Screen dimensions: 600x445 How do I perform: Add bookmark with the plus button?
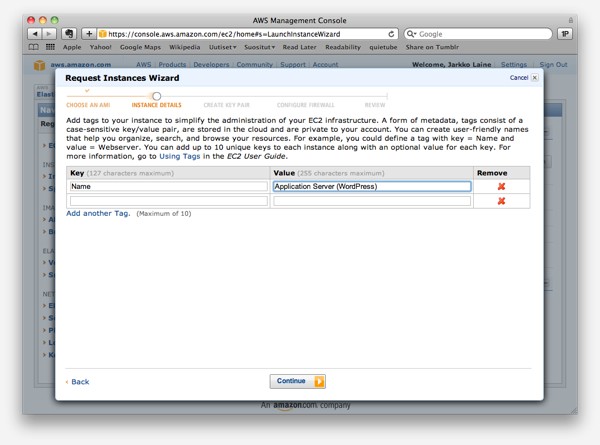(x=89, y=34)
